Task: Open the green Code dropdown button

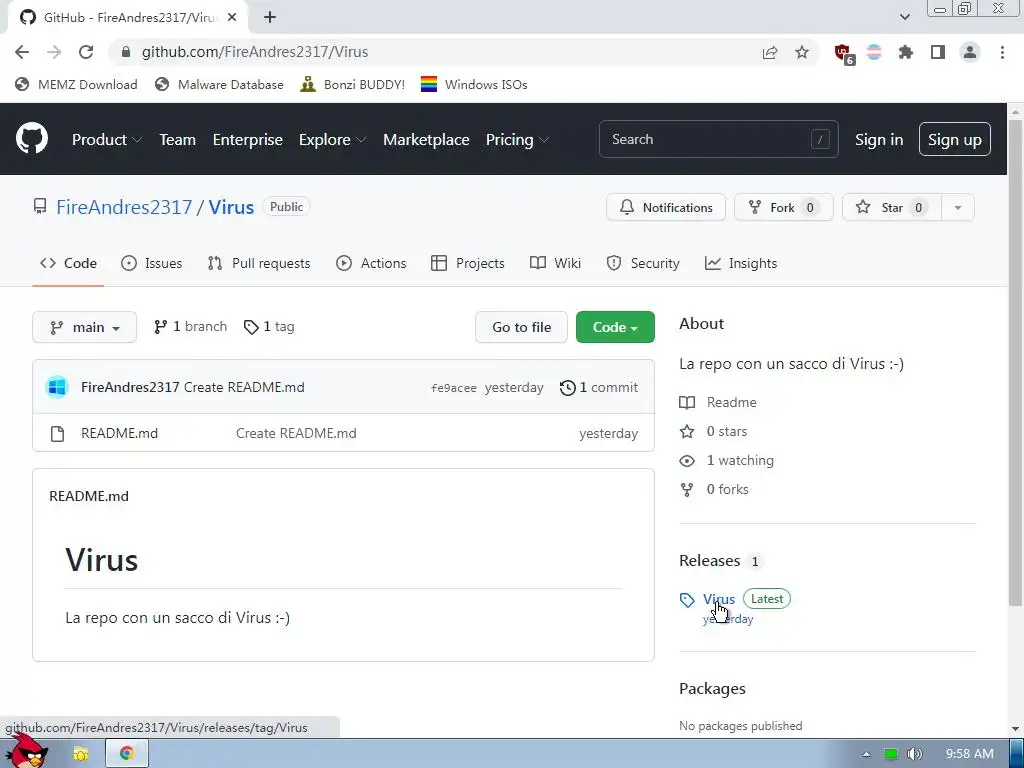Action: pyautogui.click(x=615, y=327)
